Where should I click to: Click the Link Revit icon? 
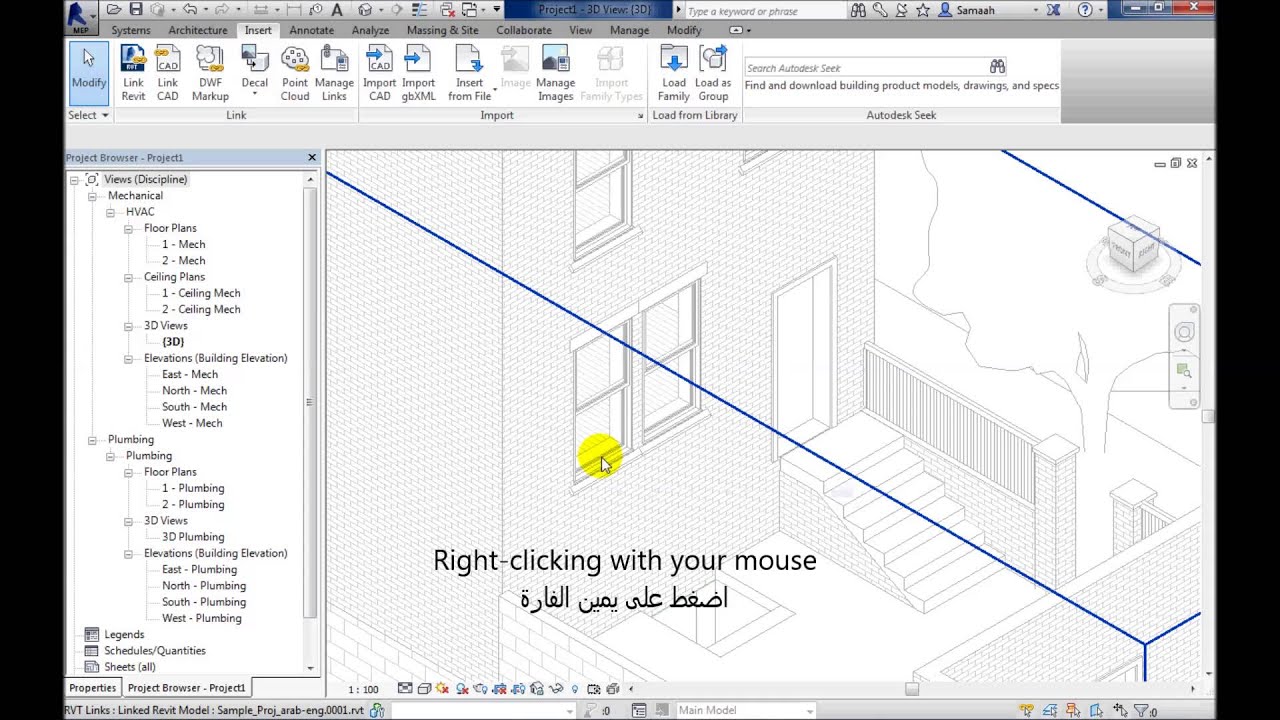133,73
